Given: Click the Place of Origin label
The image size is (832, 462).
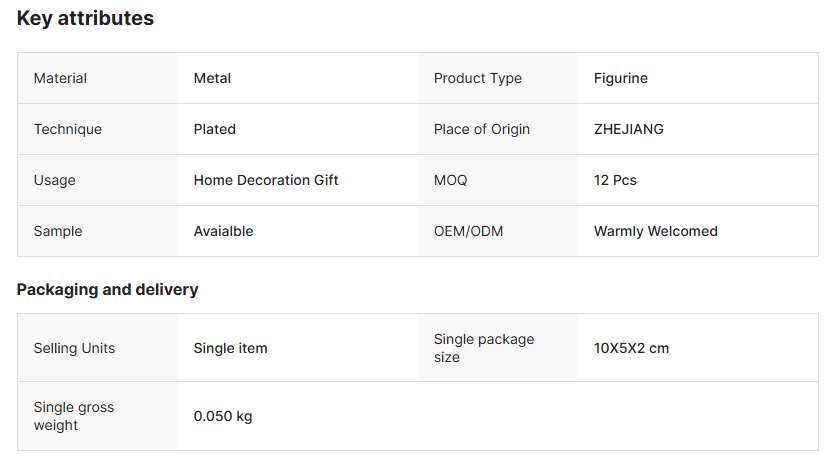Looking at the screenshot, I should [x=481, y=129].
